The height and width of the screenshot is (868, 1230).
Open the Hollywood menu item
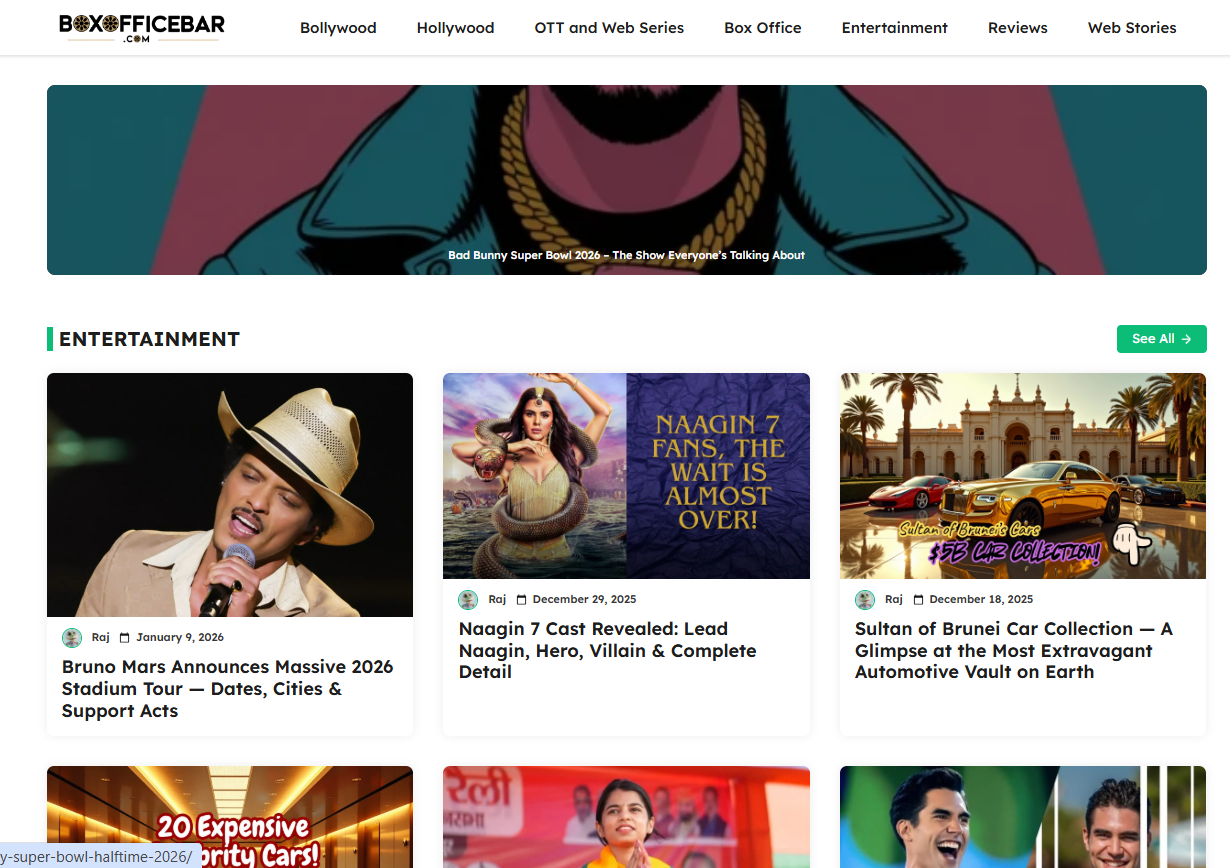pos(455,28)
